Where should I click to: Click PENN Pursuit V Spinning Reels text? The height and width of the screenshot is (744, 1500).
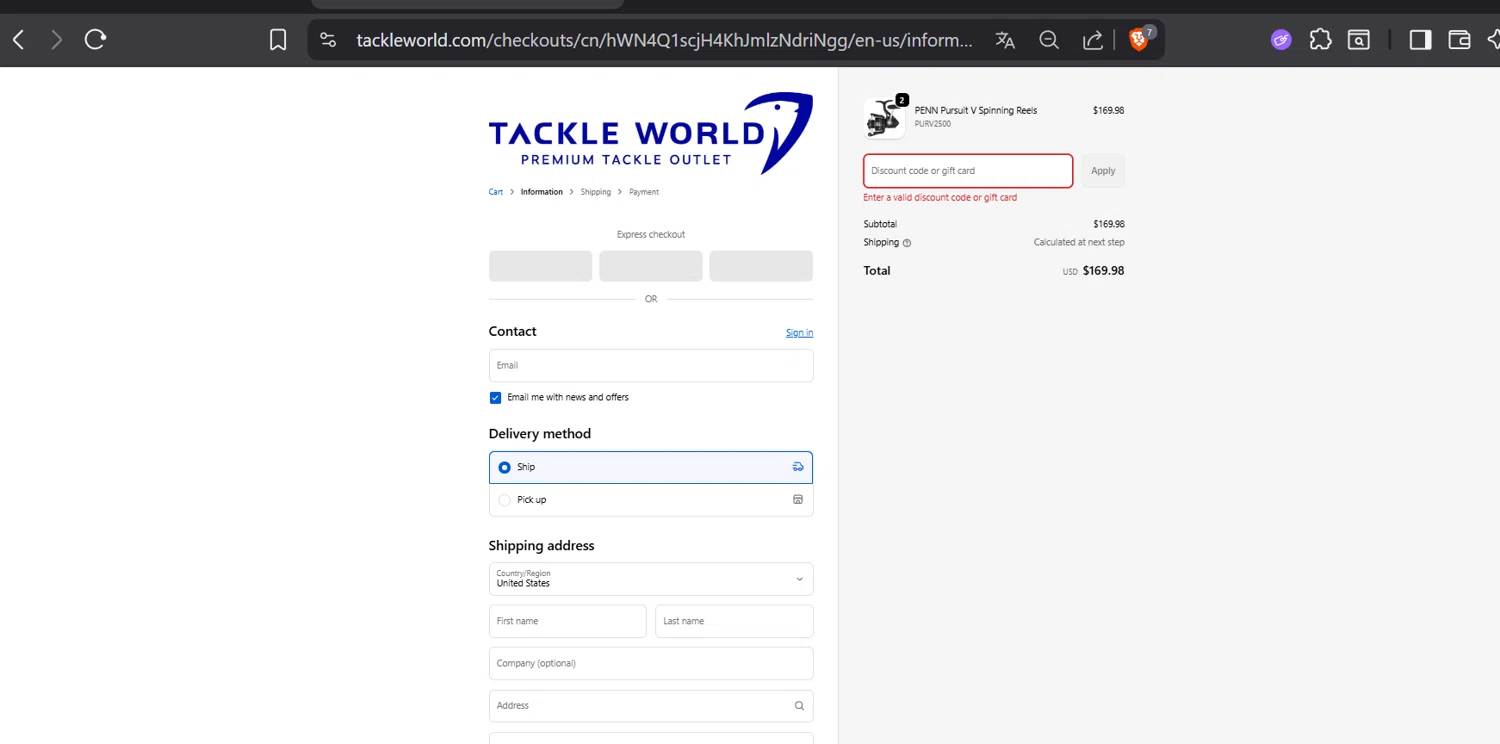(x=975, y=111)
